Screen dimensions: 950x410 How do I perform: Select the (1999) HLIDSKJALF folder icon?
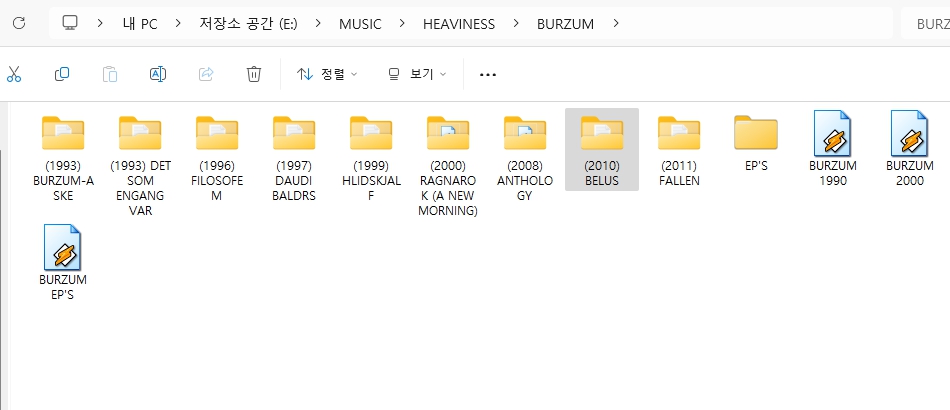point(371,133)
